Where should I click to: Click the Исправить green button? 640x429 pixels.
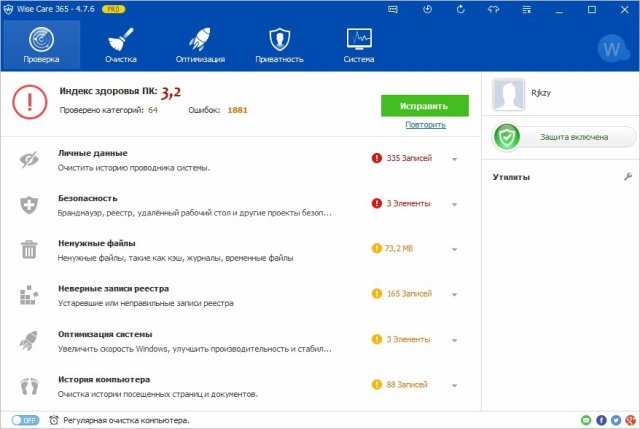pos(424,105)
